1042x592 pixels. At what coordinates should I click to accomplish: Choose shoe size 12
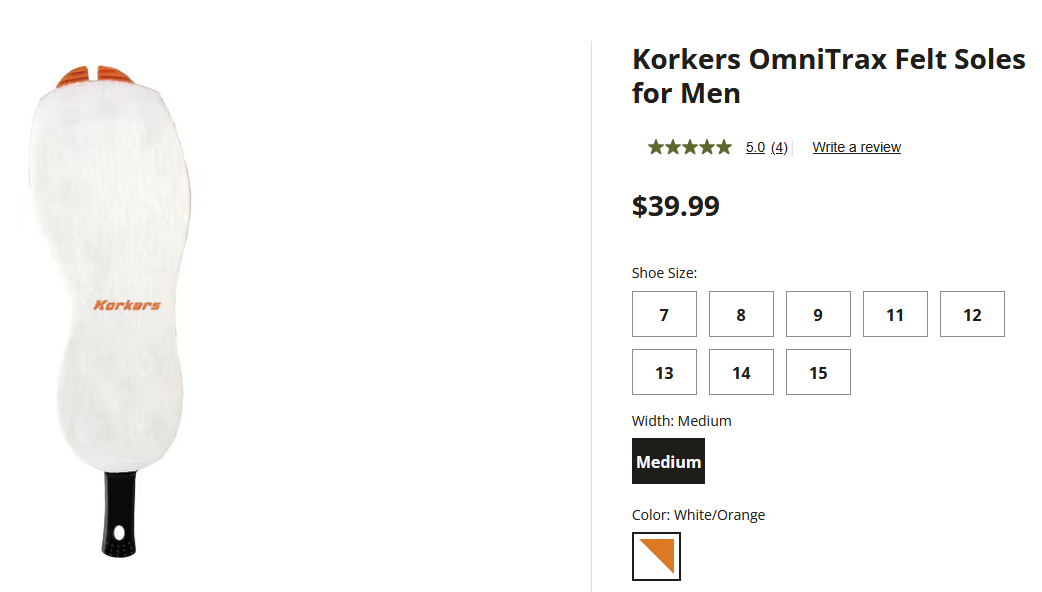[972, 314]
